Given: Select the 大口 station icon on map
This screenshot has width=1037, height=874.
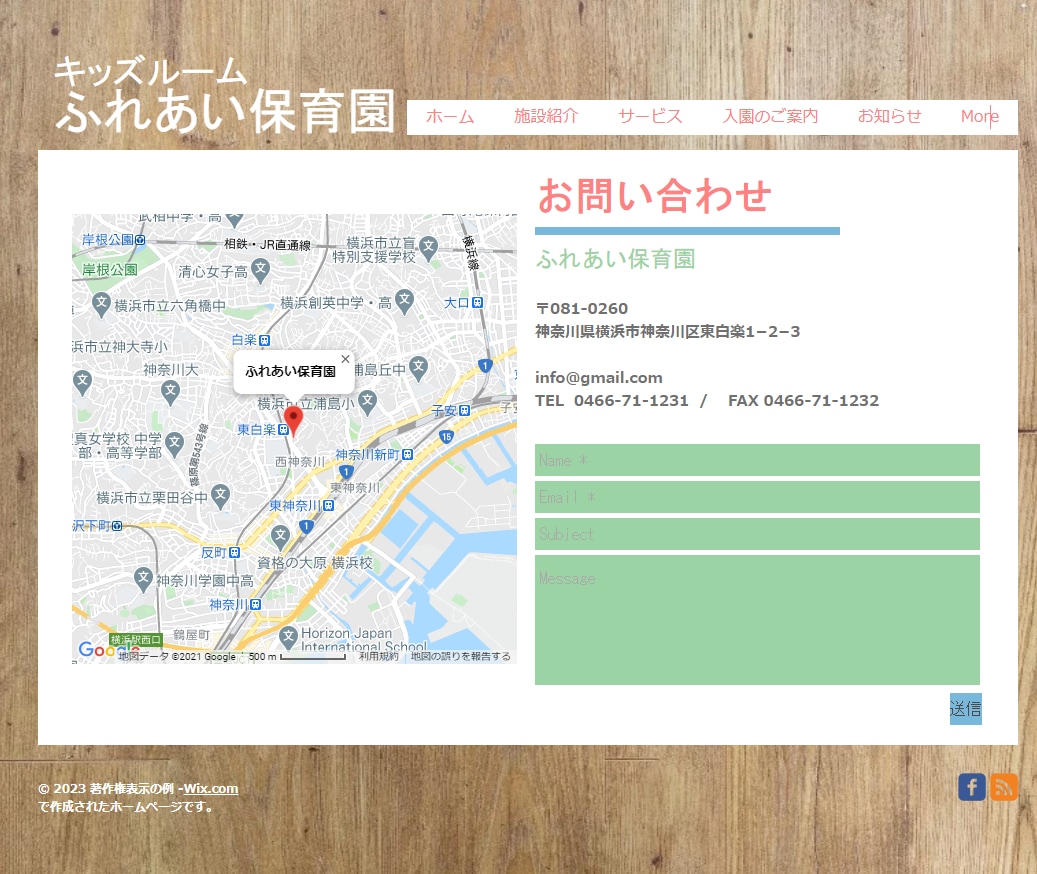Looking at the screenshot, I should click(477, 303).
